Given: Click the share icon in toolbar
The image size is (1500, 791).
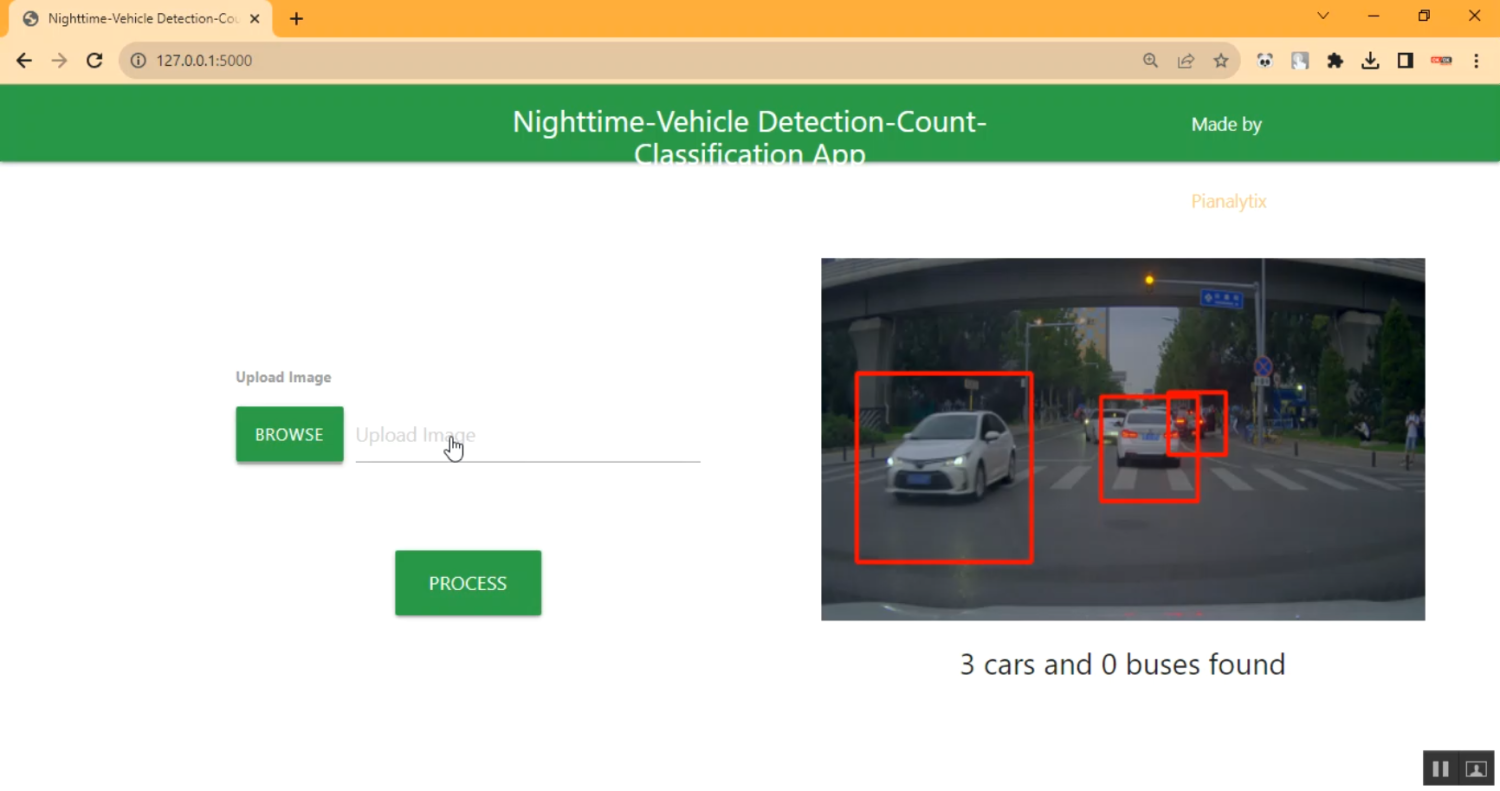Looking at the screenshot, I should pos(1186,60).
